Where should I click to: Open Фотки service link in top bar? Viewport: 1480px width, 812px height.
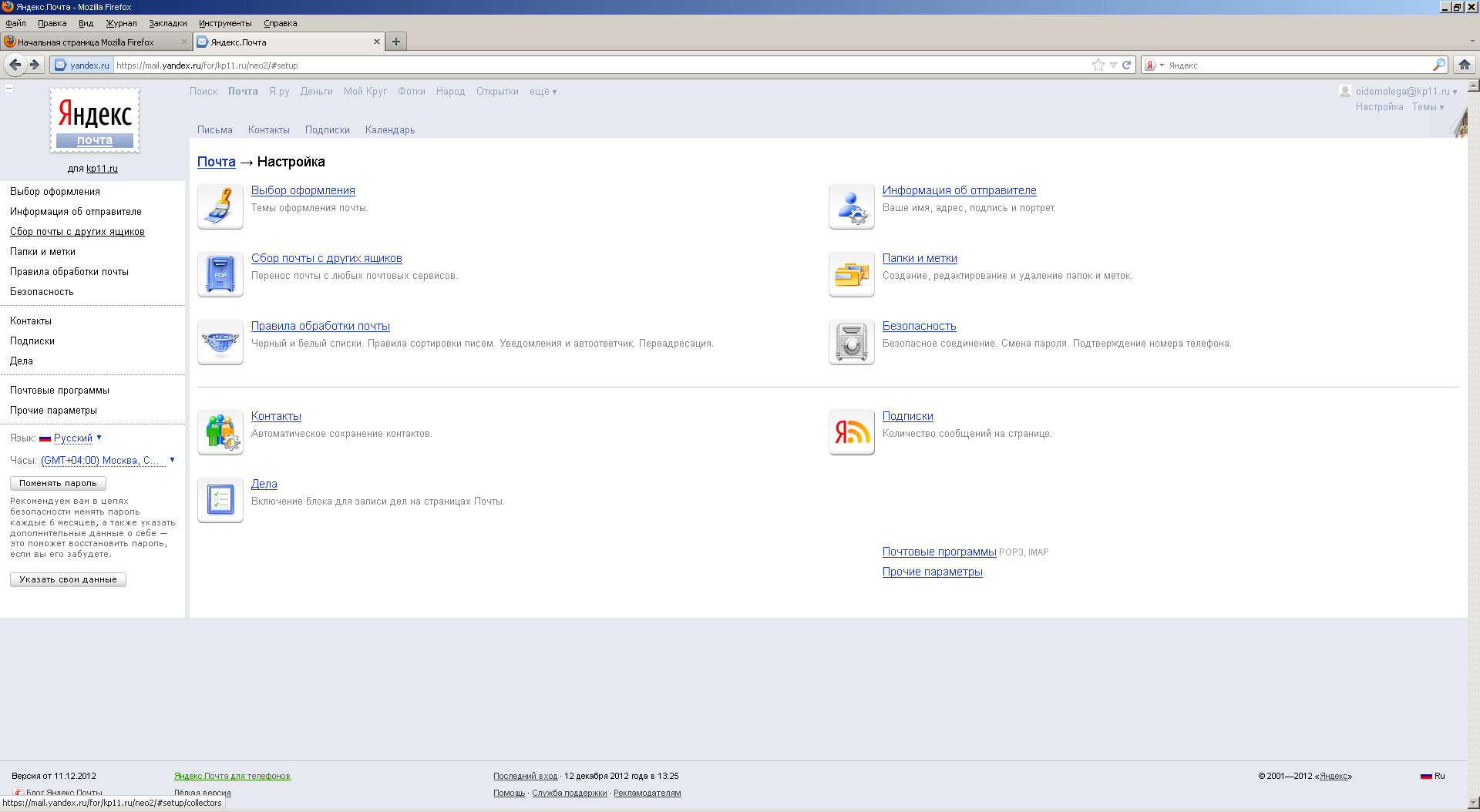411,91
